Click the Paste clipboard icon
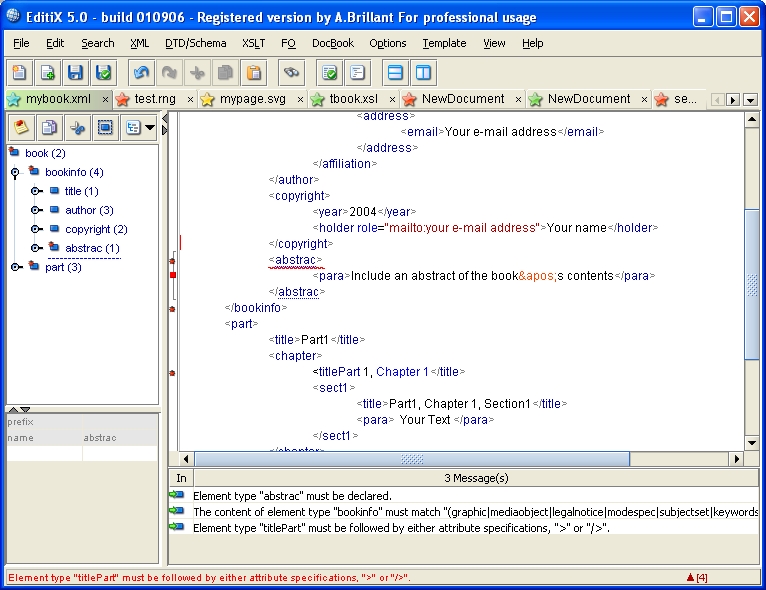This screenshot has width=766, height=590. click(x=254, y=73)
